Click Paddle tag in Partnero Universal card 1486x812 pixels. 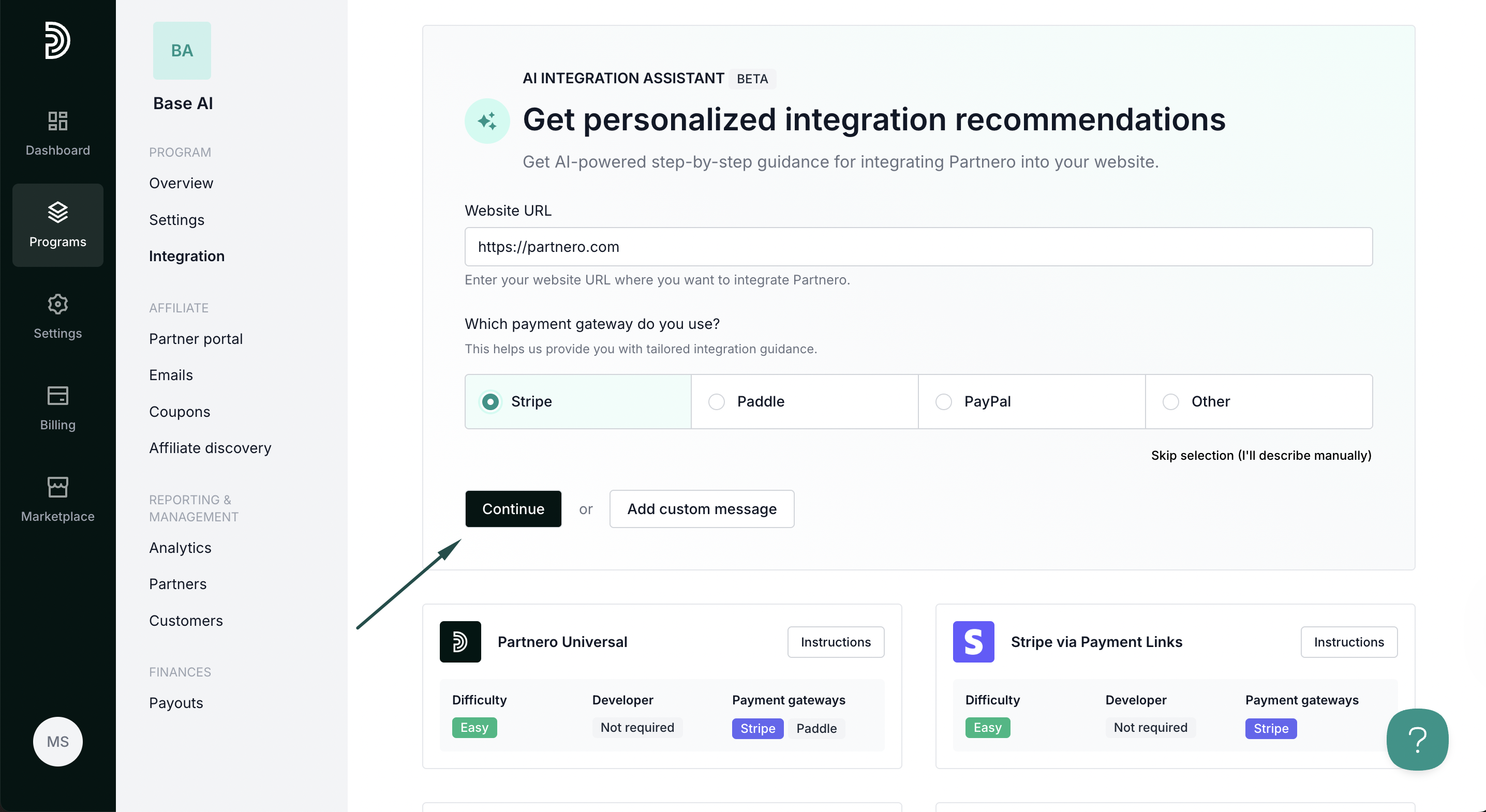[816, 728]
